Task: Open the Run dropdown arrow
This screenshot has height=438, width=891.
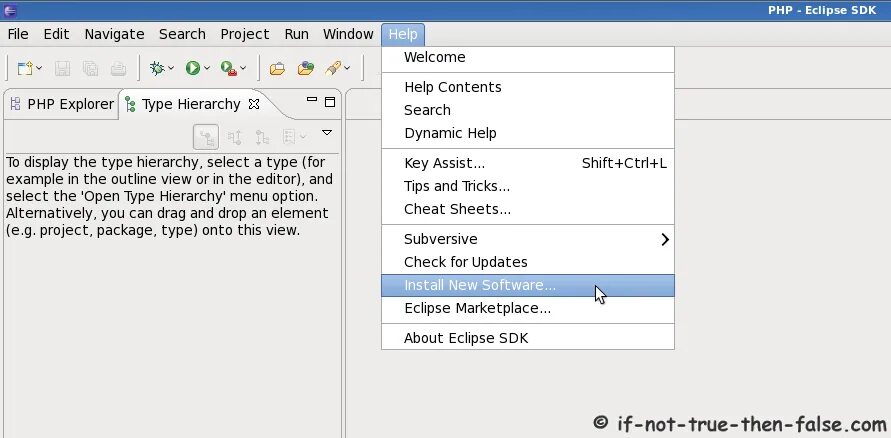Action: pos(206,68)
